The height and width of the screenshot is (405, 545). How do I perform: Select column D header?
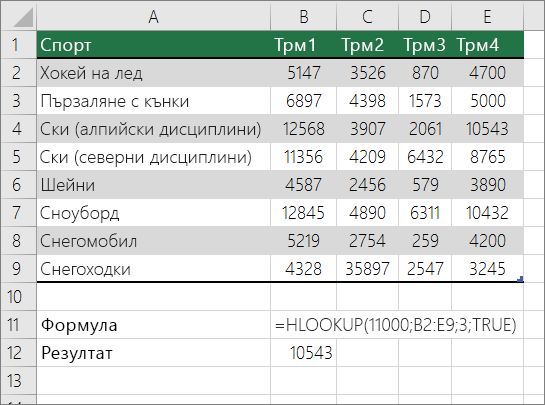[425, 16]
